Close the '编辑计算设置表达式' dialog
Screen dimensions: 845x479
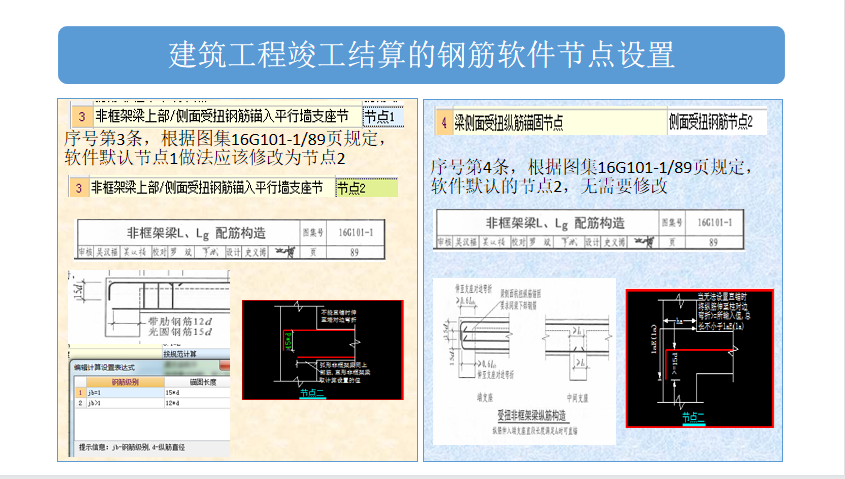tap(224, 366)
